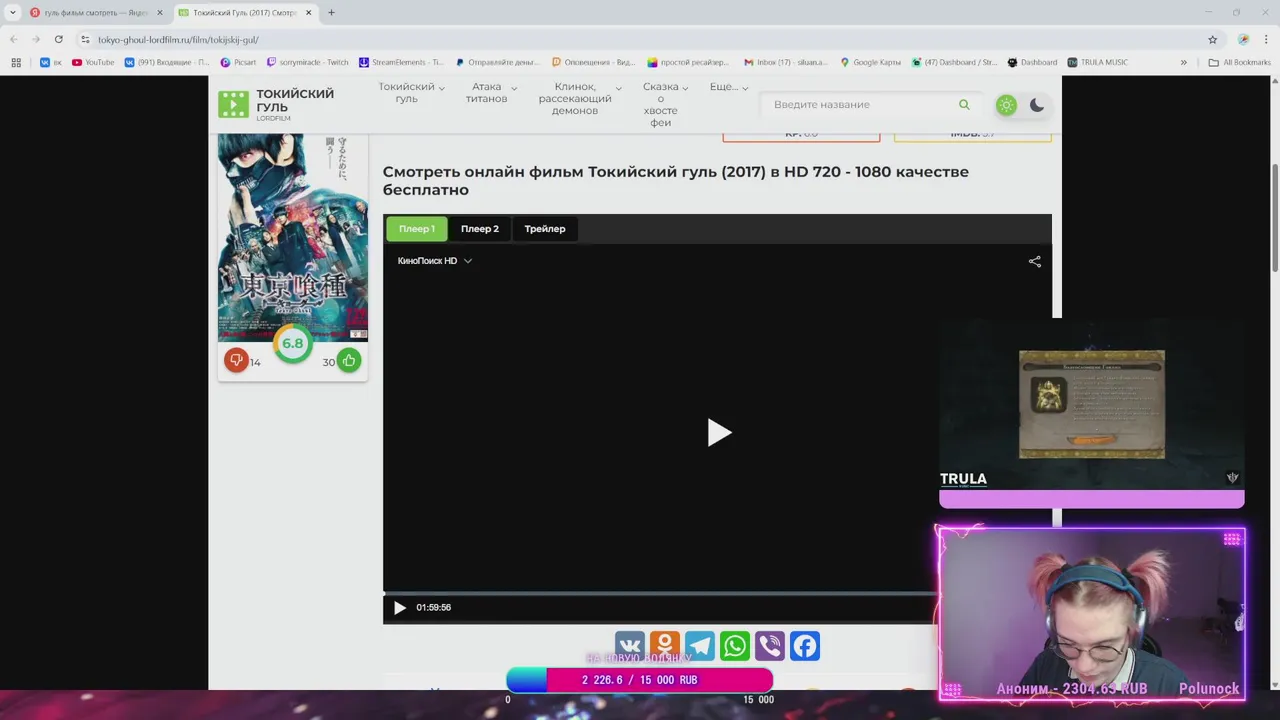Click the Tokyo Ghoul movie poster
This screenshot has height=720, width=1280.
(293, 237)
